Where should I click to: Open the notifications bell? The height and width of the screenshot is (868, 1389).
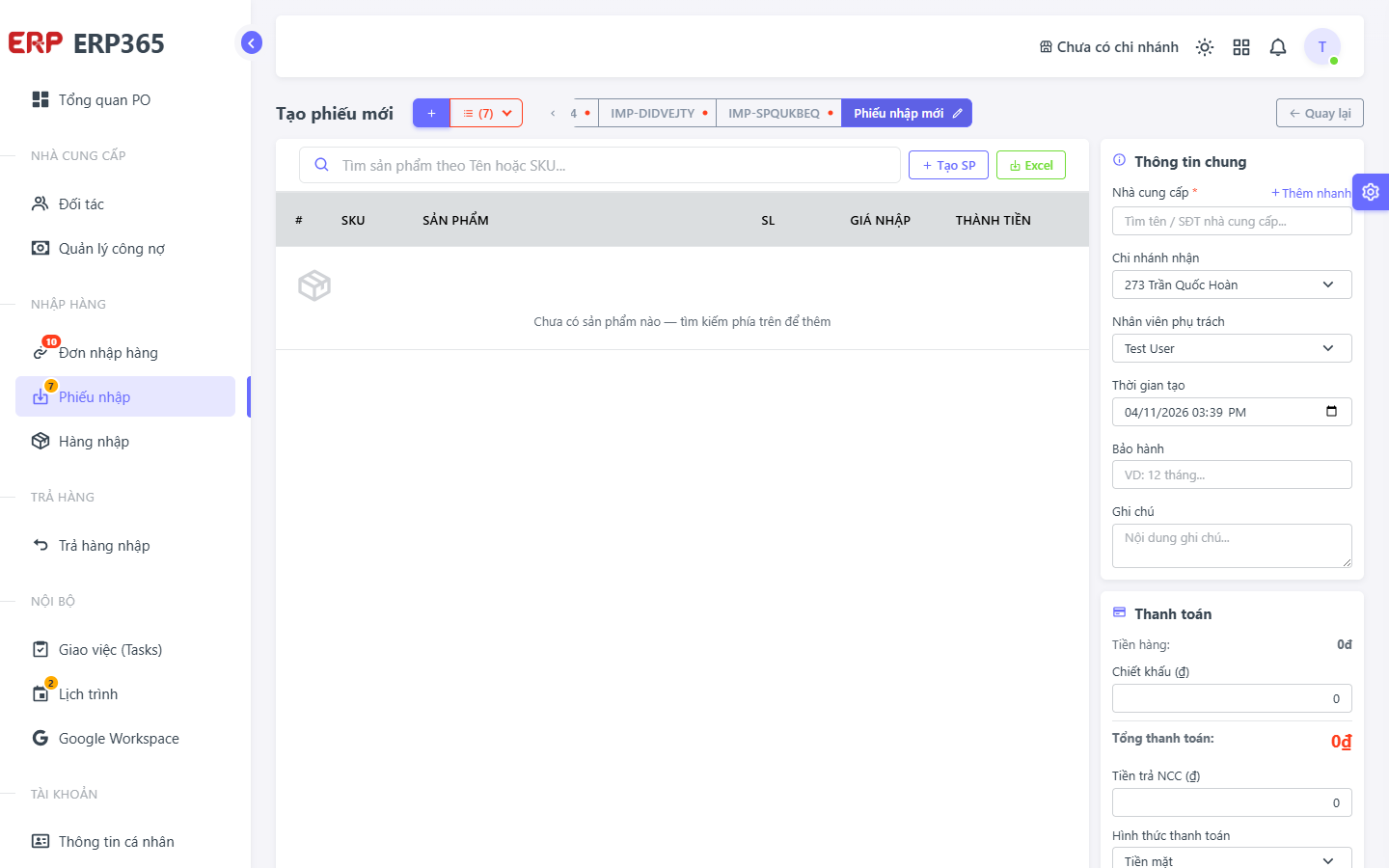coord(1278,47)
